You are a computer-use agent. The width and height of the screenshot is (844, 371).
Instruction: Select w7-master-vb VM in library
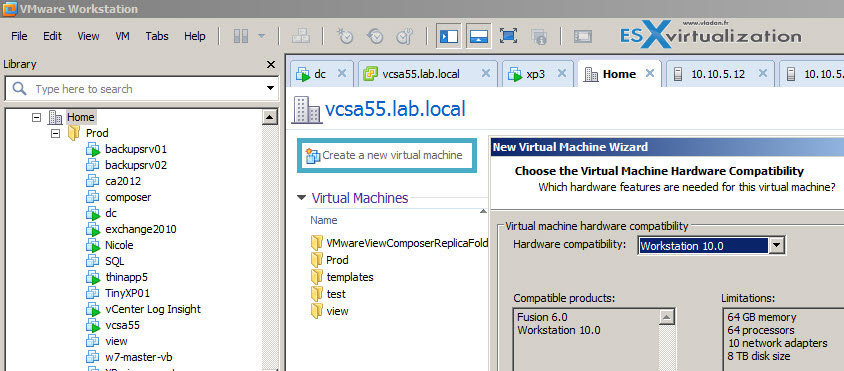click(139, 357)
